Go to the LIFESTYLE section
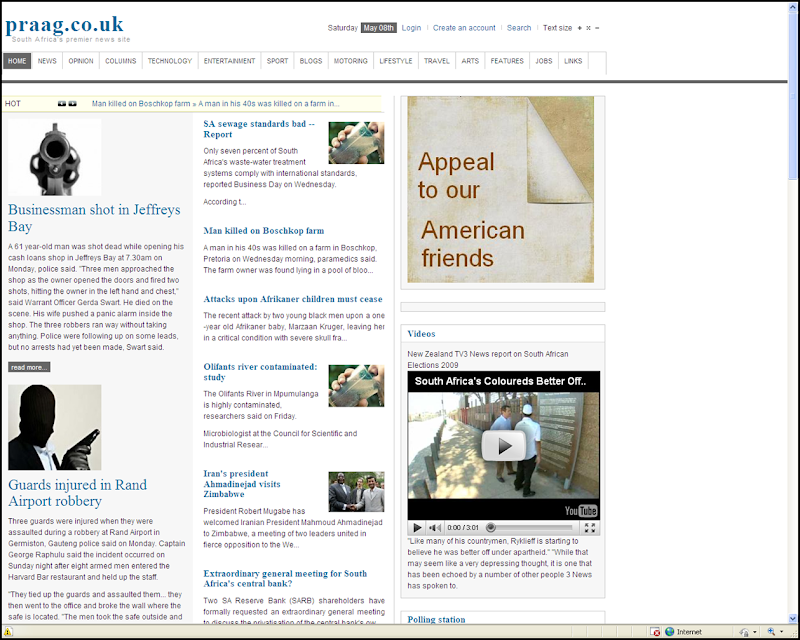800x640 pixels. point(395,61)
